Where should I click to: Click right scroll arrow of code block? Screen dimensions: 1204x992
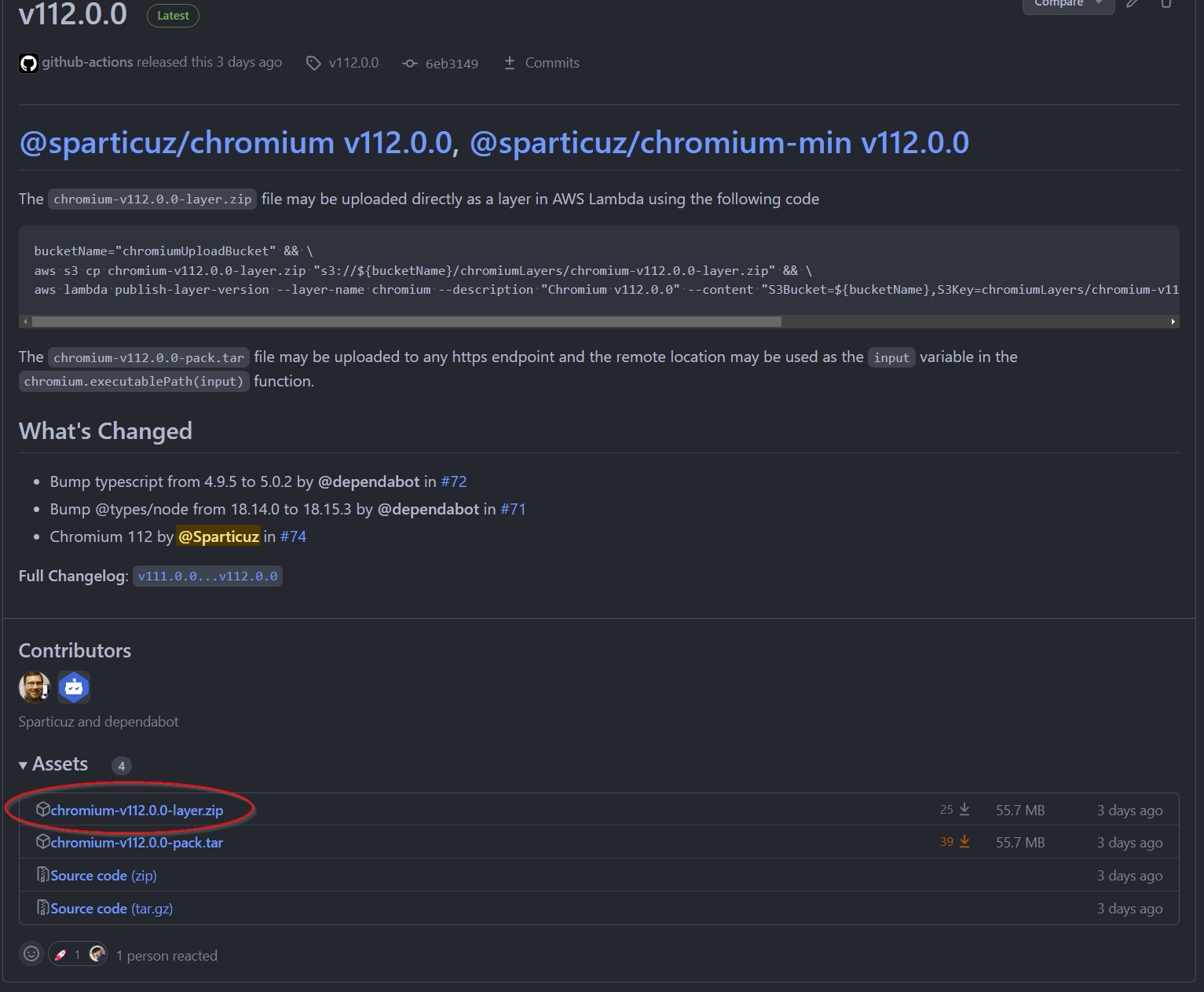(x=1173, y=322)
